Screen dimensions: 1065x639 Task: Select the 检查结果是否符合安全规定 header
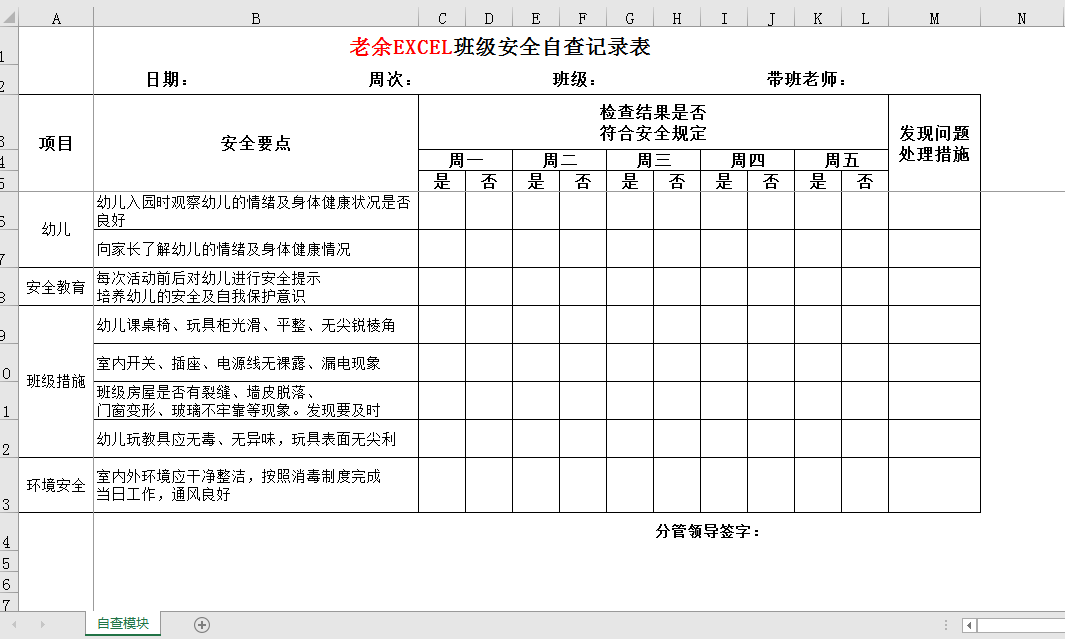click(x=653, y=122)
